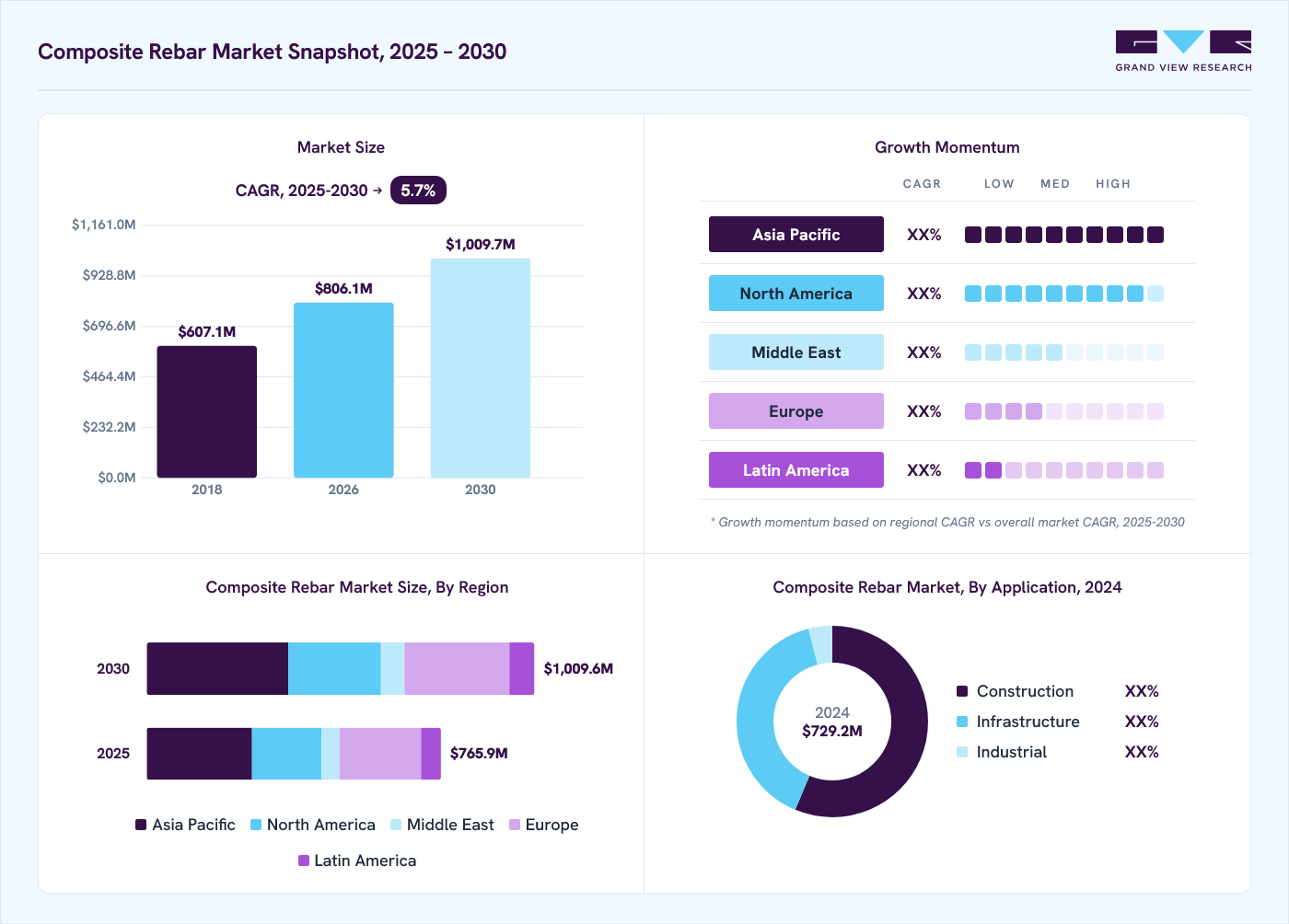Click the North America momentum indicator squares
Screen dimensions: 1289x924
point(1064,294)
